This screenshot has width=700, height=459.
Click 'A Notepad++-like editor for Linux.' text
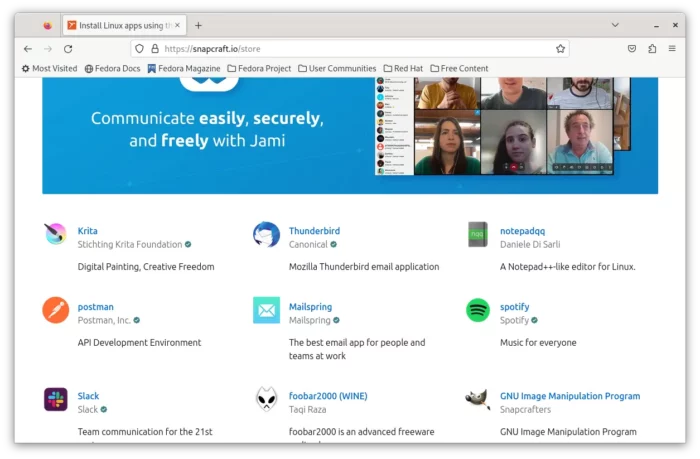[567, 267]
